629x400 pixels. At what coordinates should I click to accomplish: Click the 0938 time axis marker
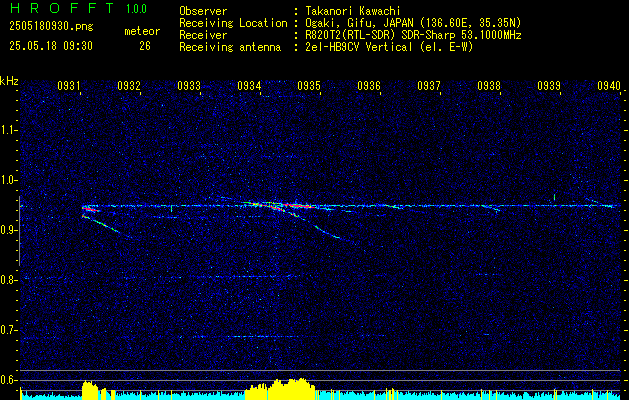[x=489, y=86]
